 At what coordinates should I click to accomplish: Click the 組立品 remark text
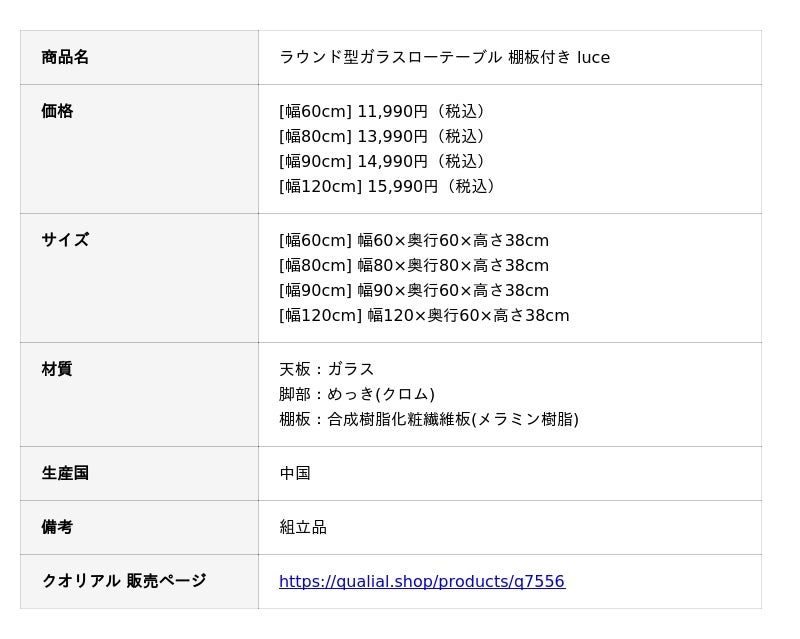tap(303, 527)
